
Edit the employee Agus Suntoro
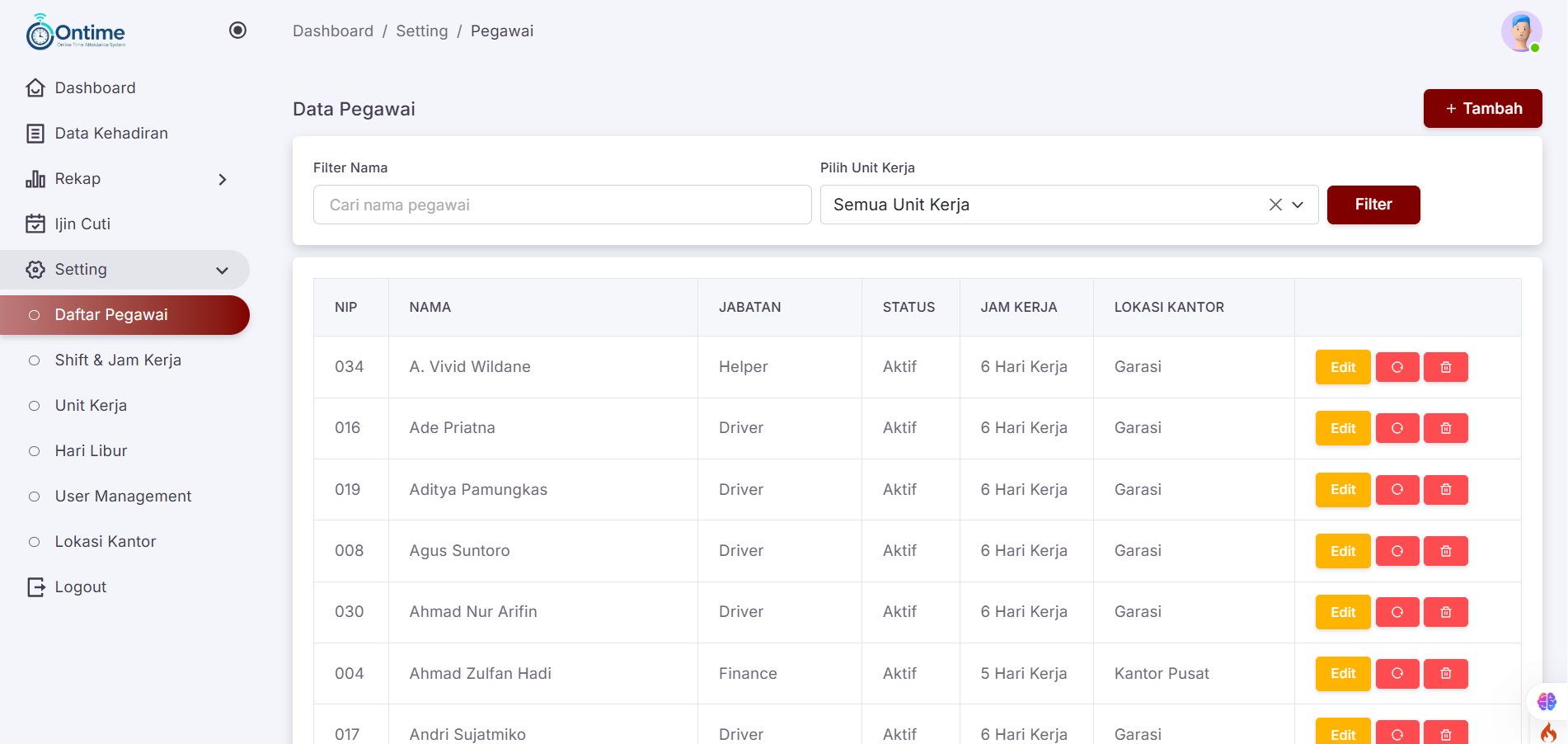pyautogui.click(x=1342, y=551)
